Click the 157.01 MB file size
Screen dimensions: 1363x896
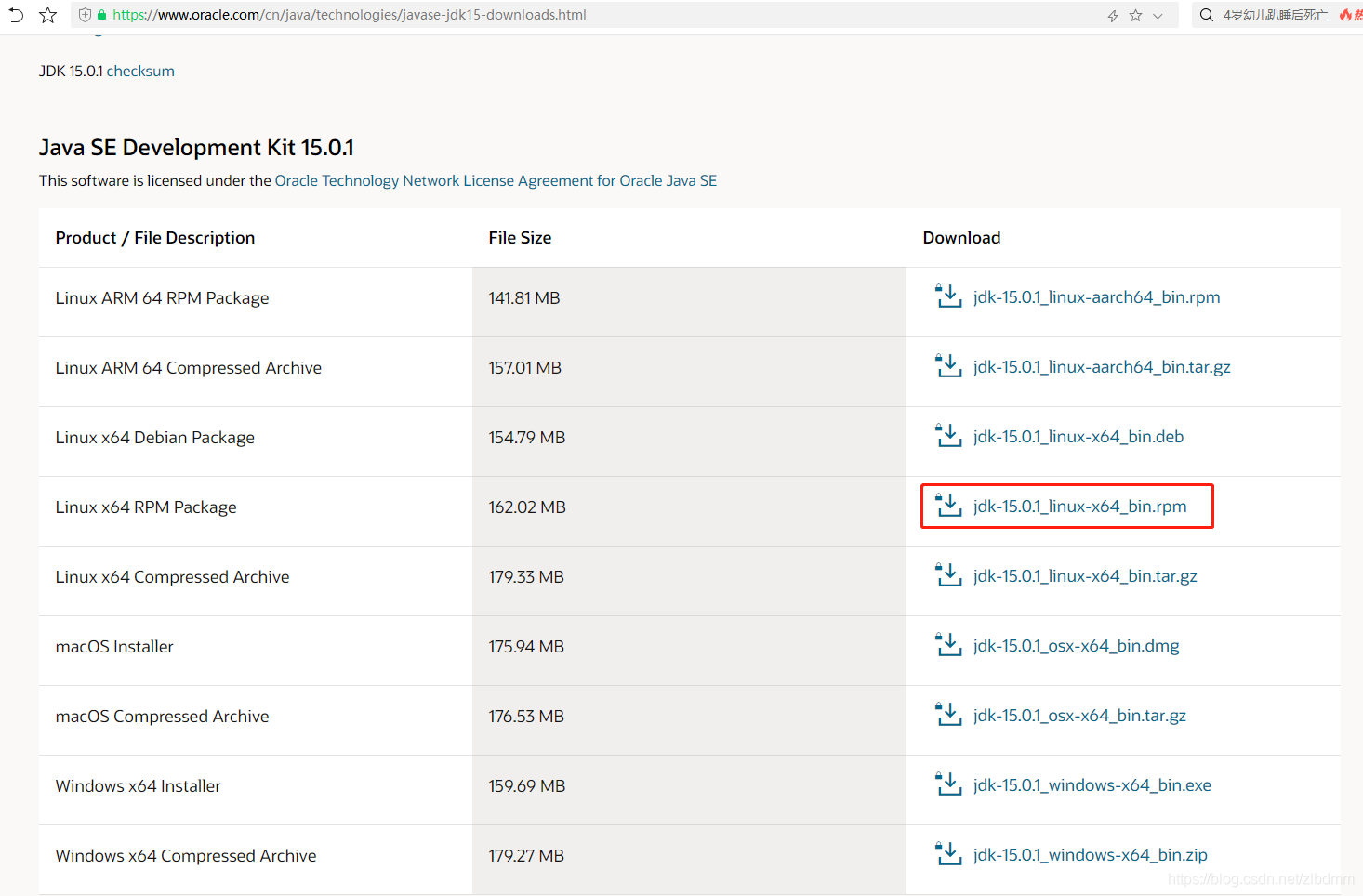click(525, 368)
